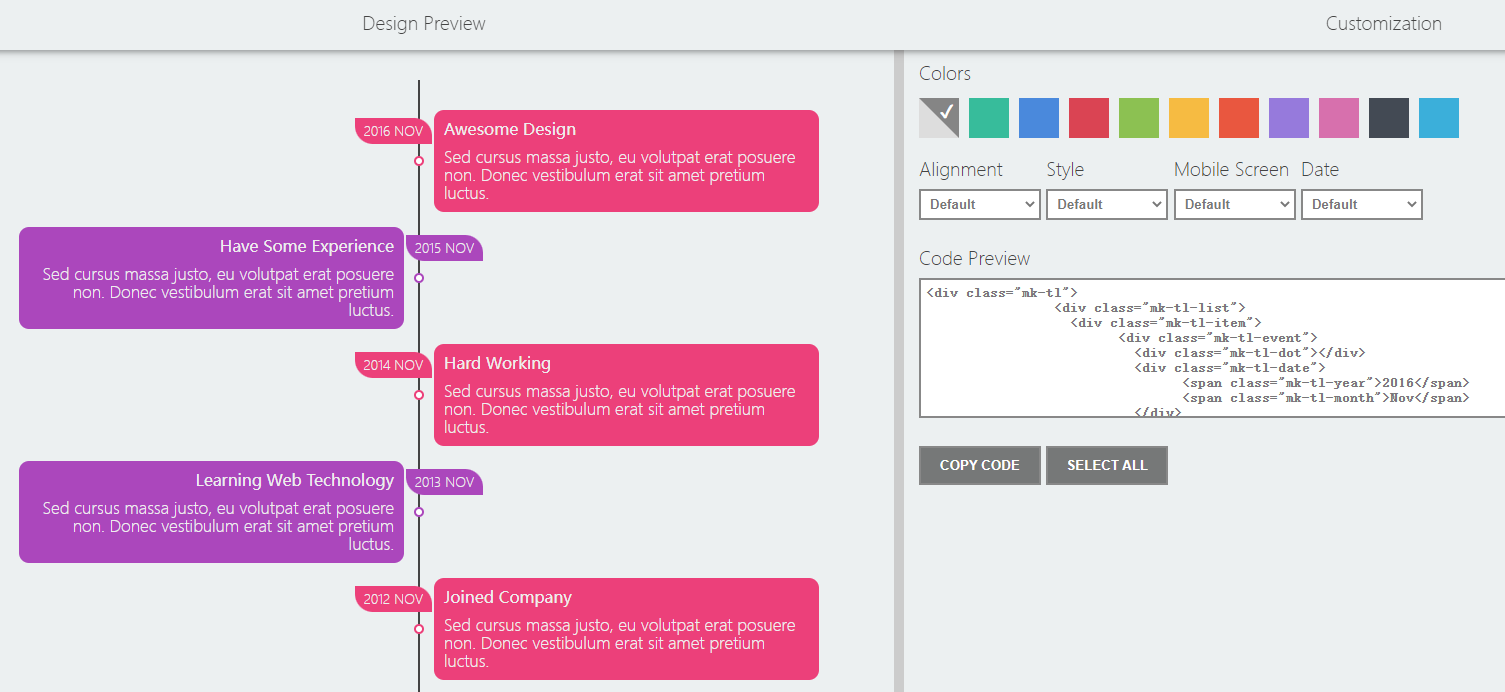Click inside the Code Preview text area
The width and height of the screenshot is (1505, 692).
[x=1210, y=347]
